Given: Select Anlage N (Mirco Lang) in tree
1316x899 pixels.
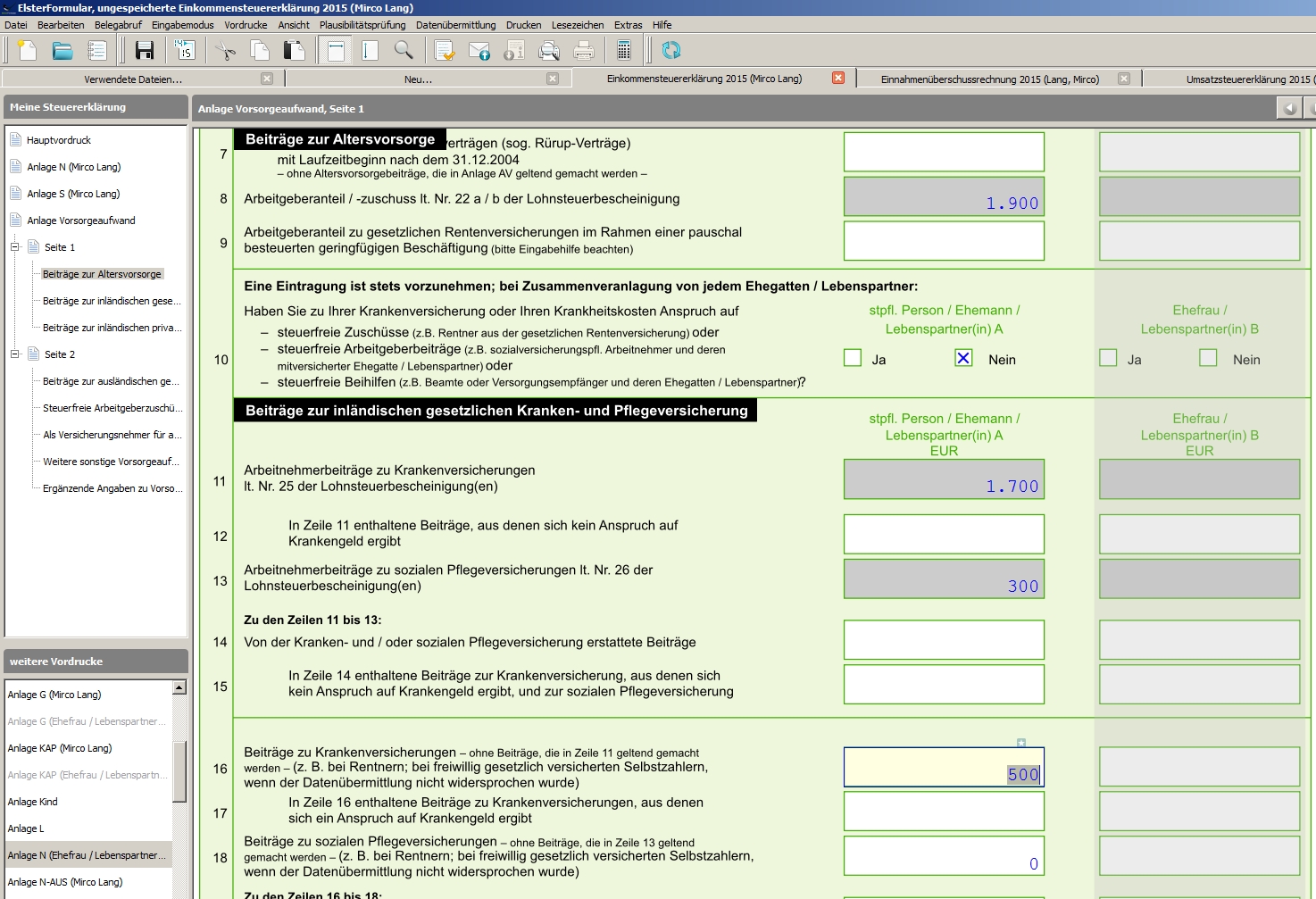Looking at the screenshot, I should point(73,167).
